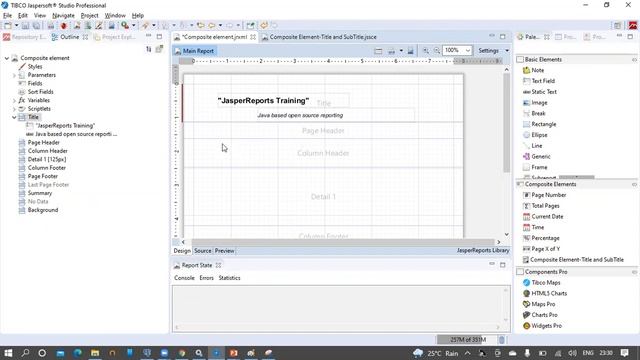Click the garbage collector trash icon
The image size is (640, 360).
click(x=502, y=340)
